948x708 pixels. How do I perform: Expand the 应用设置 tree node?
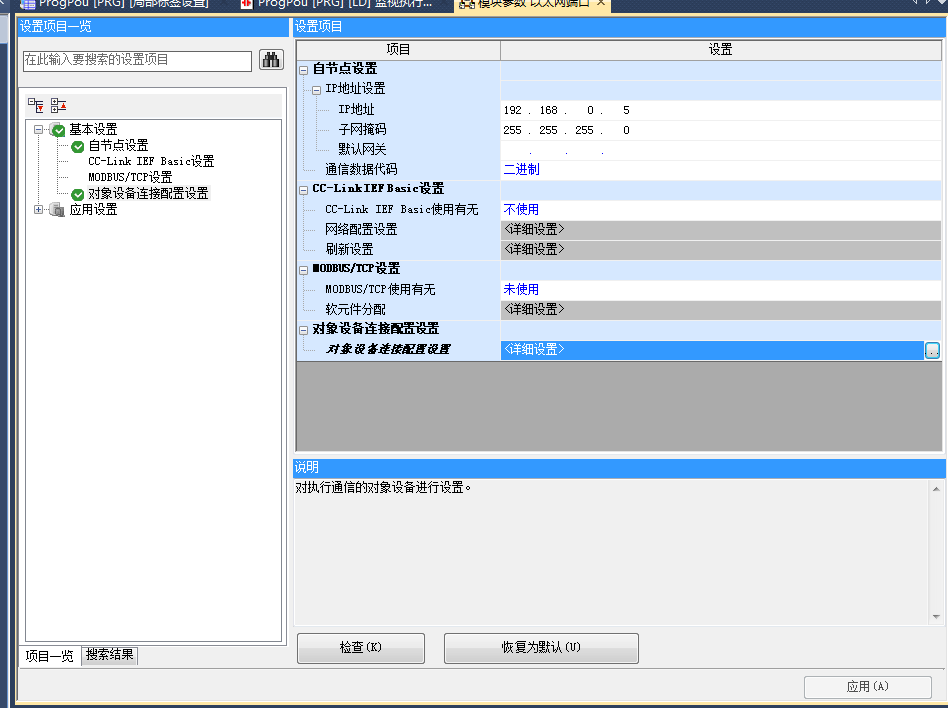click(39, 210)
